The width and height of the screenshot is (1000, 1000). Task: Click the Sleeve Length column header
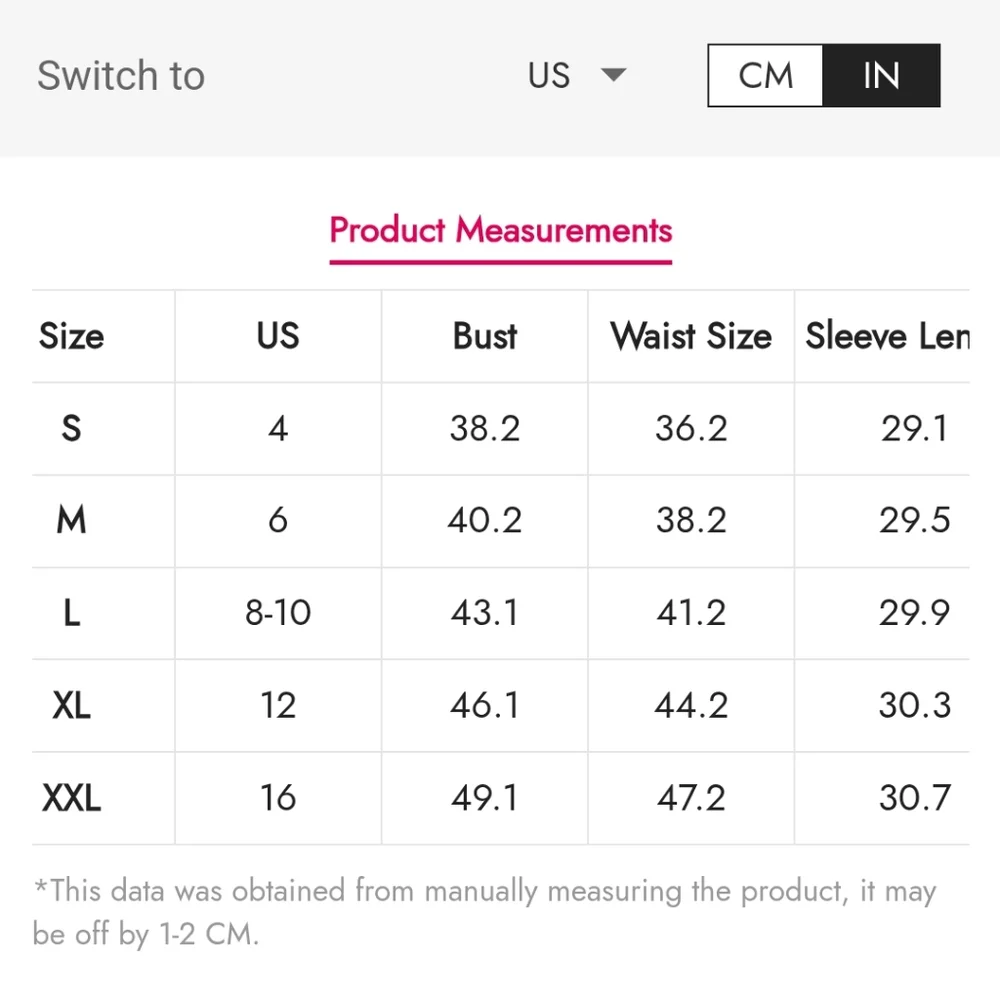pos(887,336)
